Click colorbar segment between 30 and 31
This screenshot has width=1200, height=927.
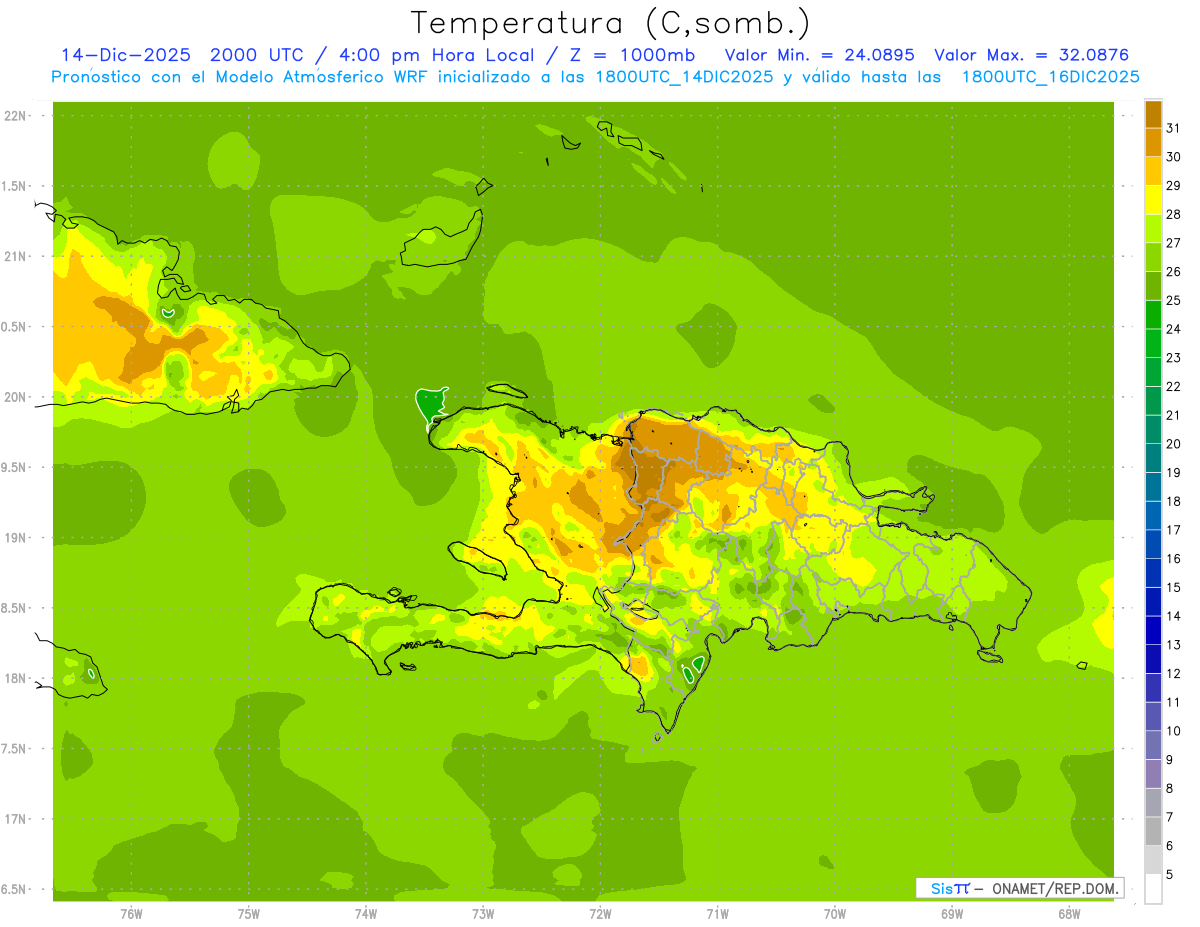tap(1153, 142)
